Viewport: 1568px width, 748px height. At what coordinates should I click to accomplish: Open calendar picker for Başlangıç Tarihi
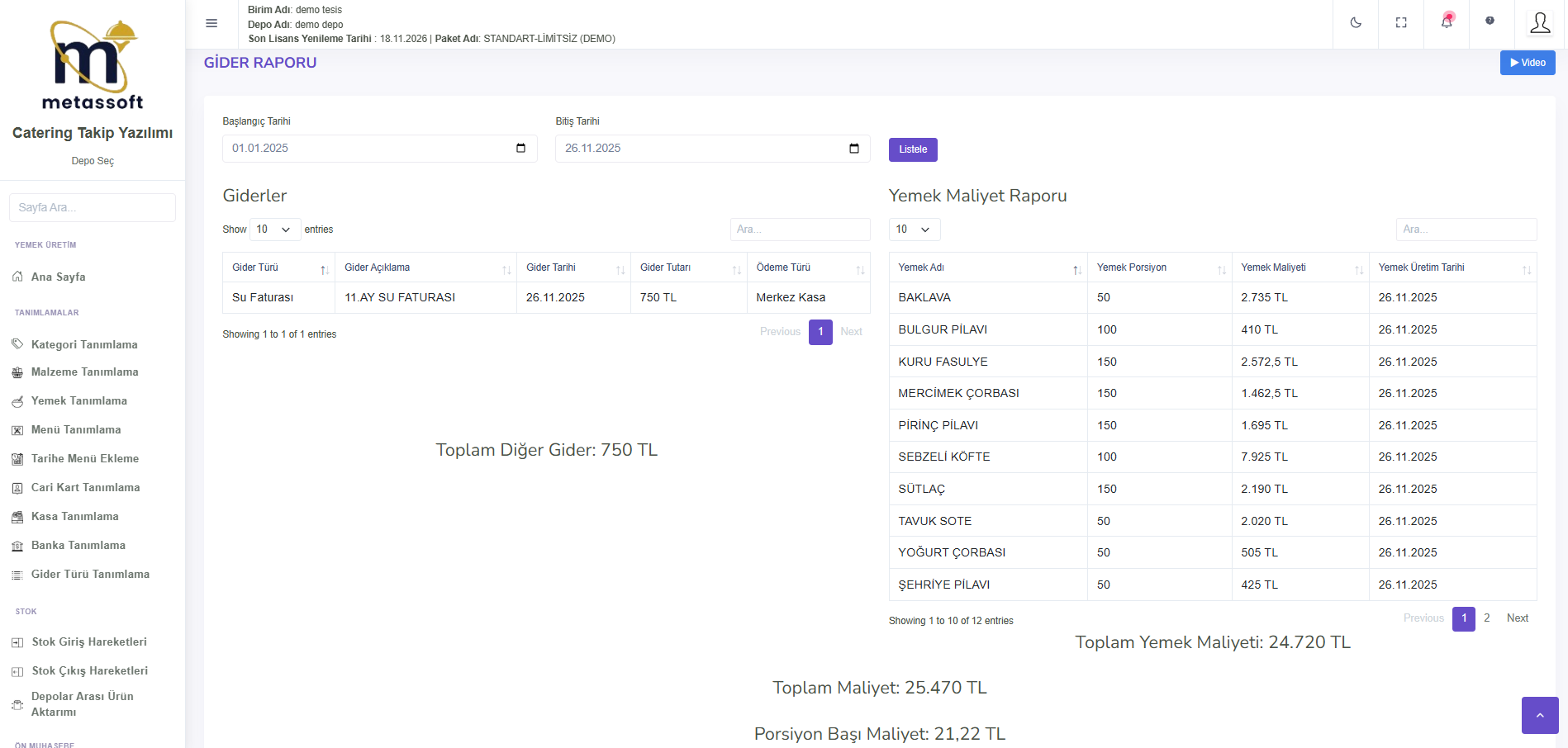pos(520,149)
